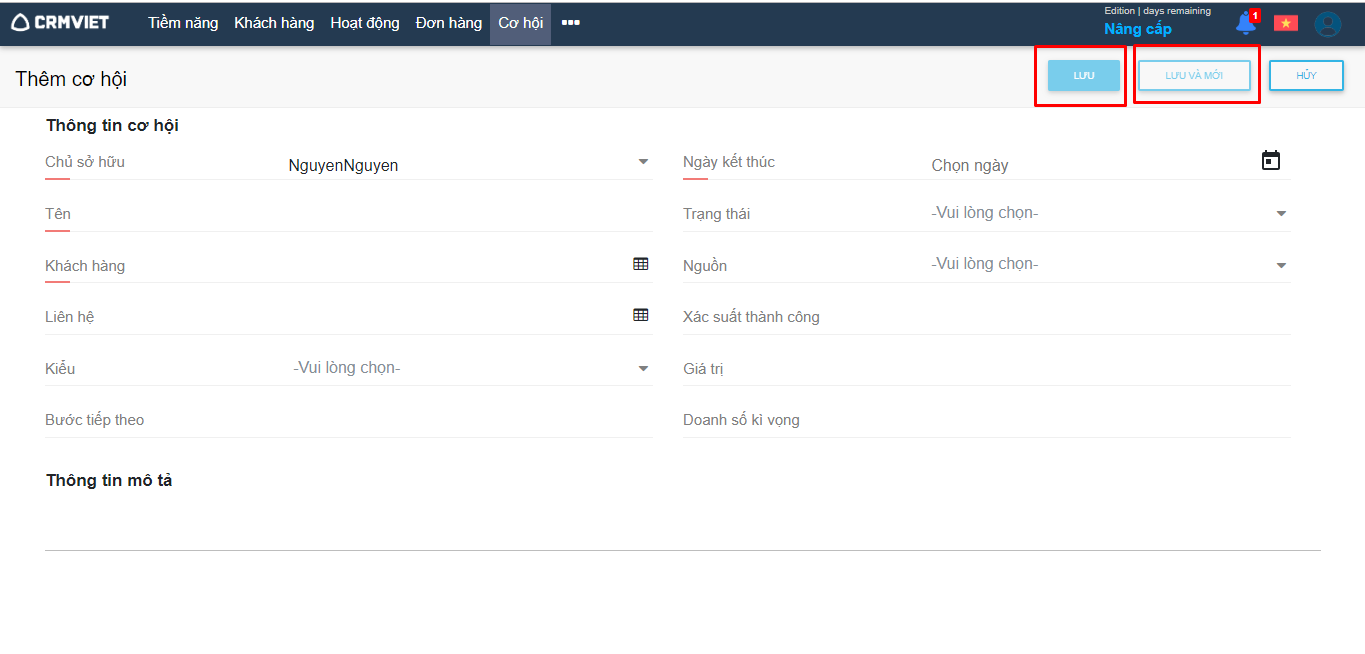Expand the Nguồn source dropdown
This screenshot has height=654, width=1365.
[x=1281, y=265]
